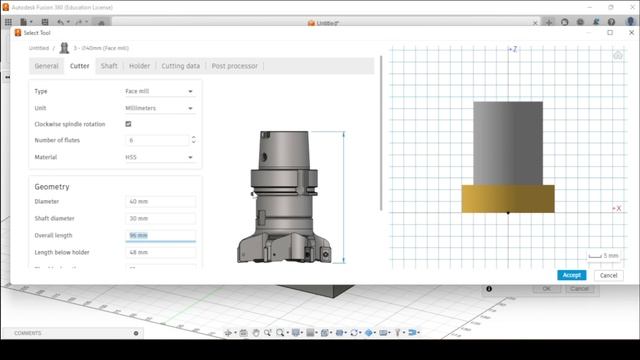
Task: Open the Display settings monitor icon
Action: click(x=296, y=333)
